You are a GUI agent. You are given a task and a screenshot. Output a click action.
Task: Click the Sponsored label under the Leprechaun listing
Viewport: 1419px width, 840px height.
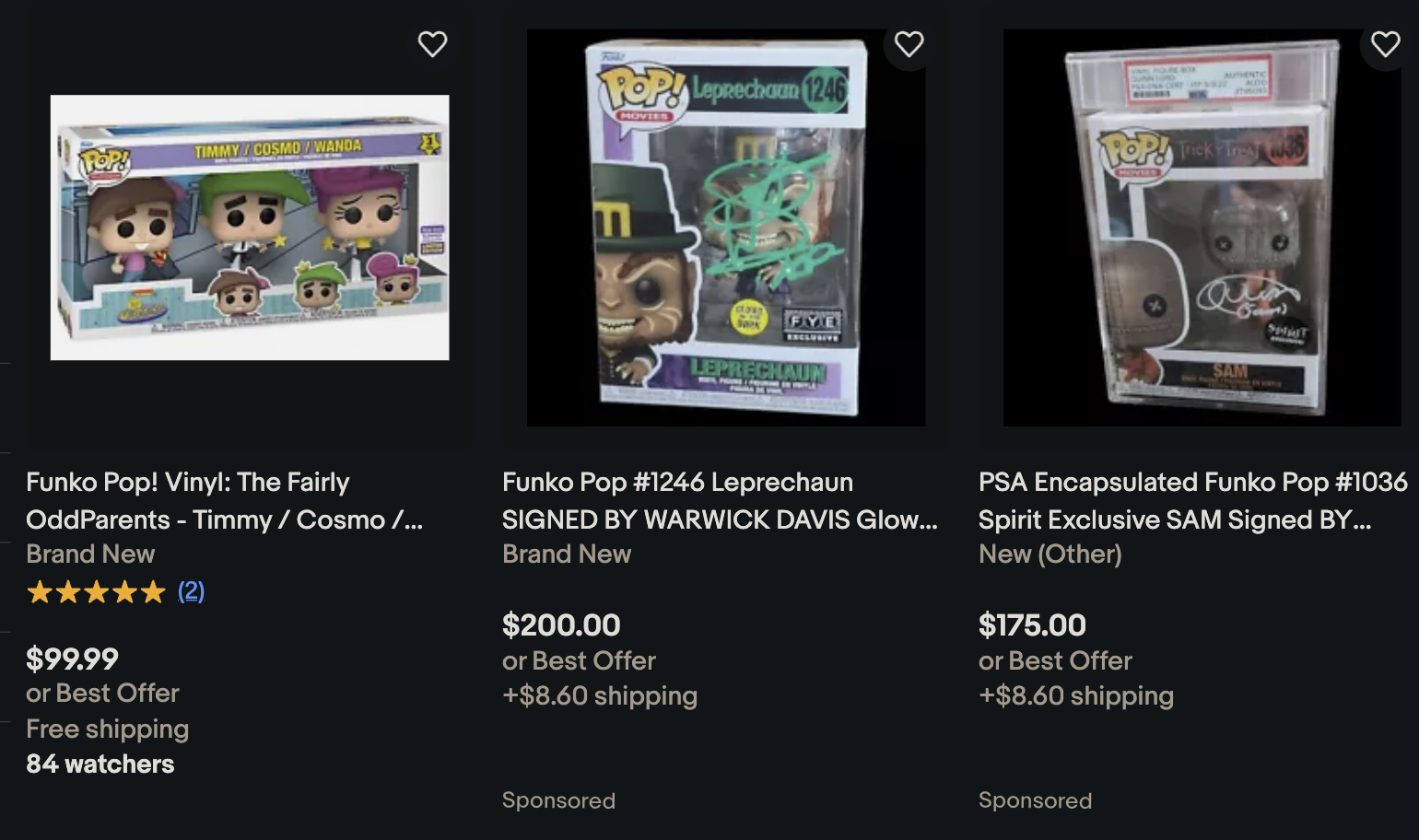[x=558, y=800]
